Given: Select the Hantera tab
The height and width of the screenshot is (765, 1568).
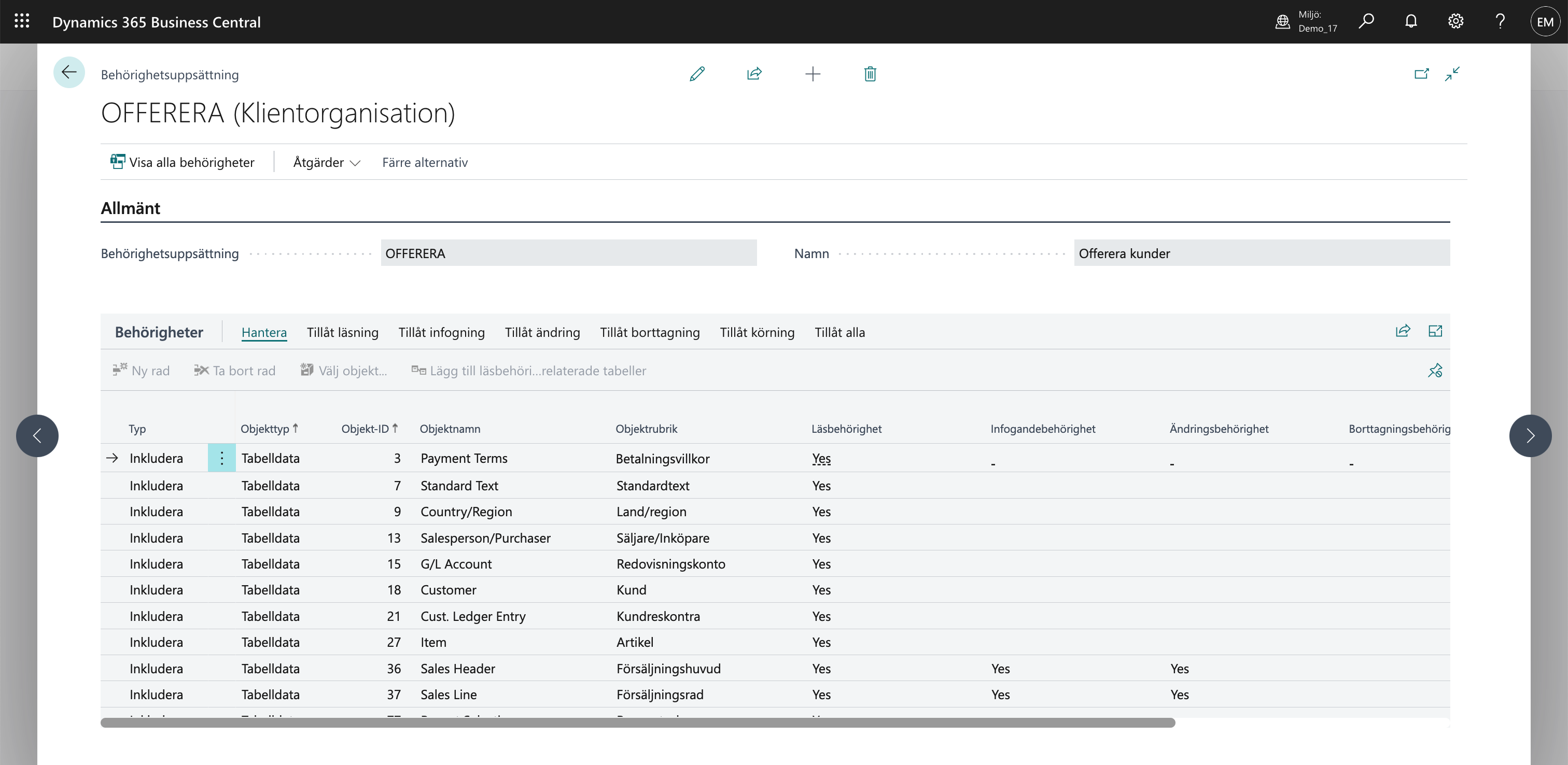Looking at the screenshot, I should pos(263,332).
